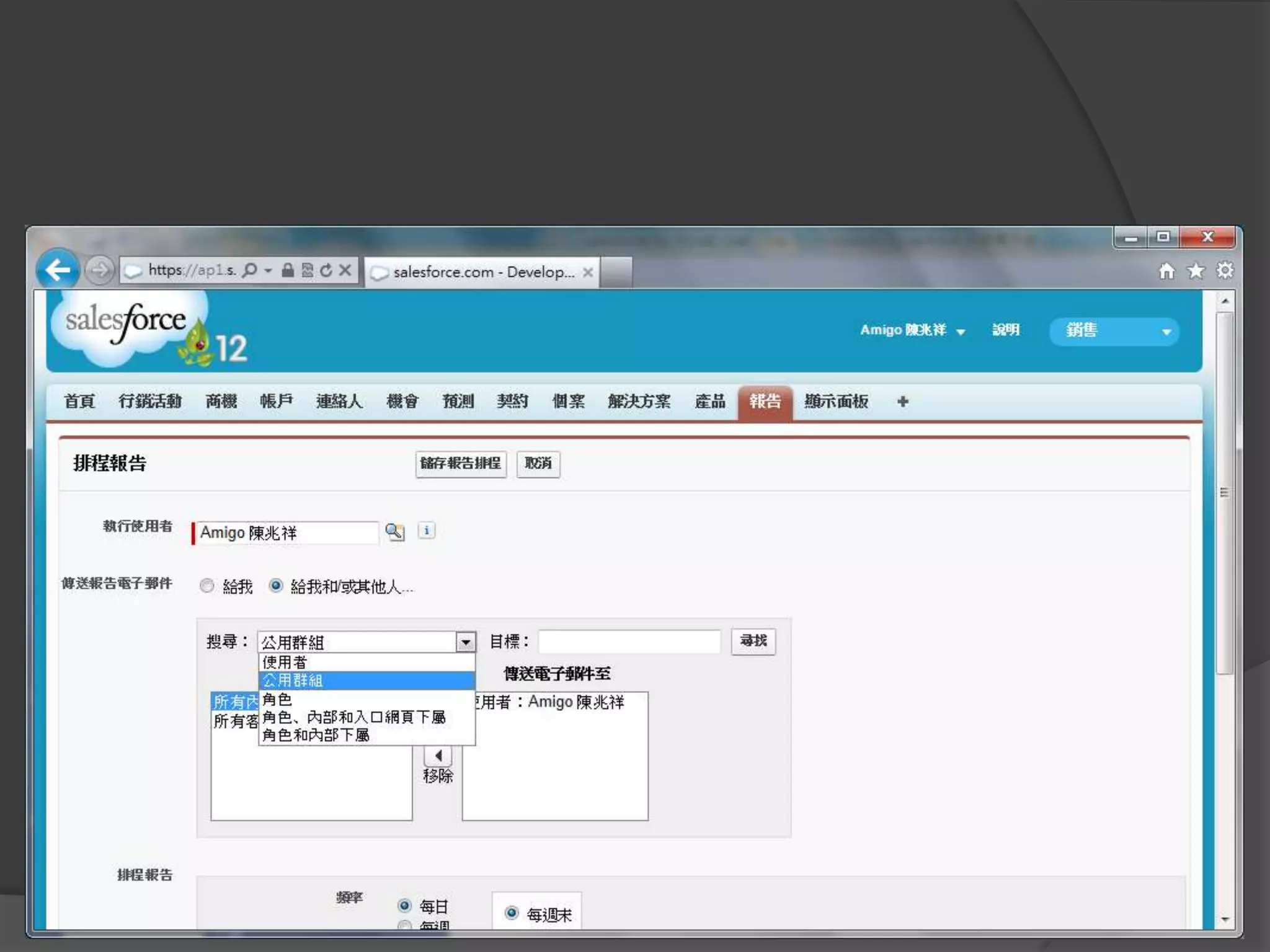Expand the Amigo 陳兆祥 user menu
Image resolution: width=1270 pixels, height=952 pixels.
[912, 330]
